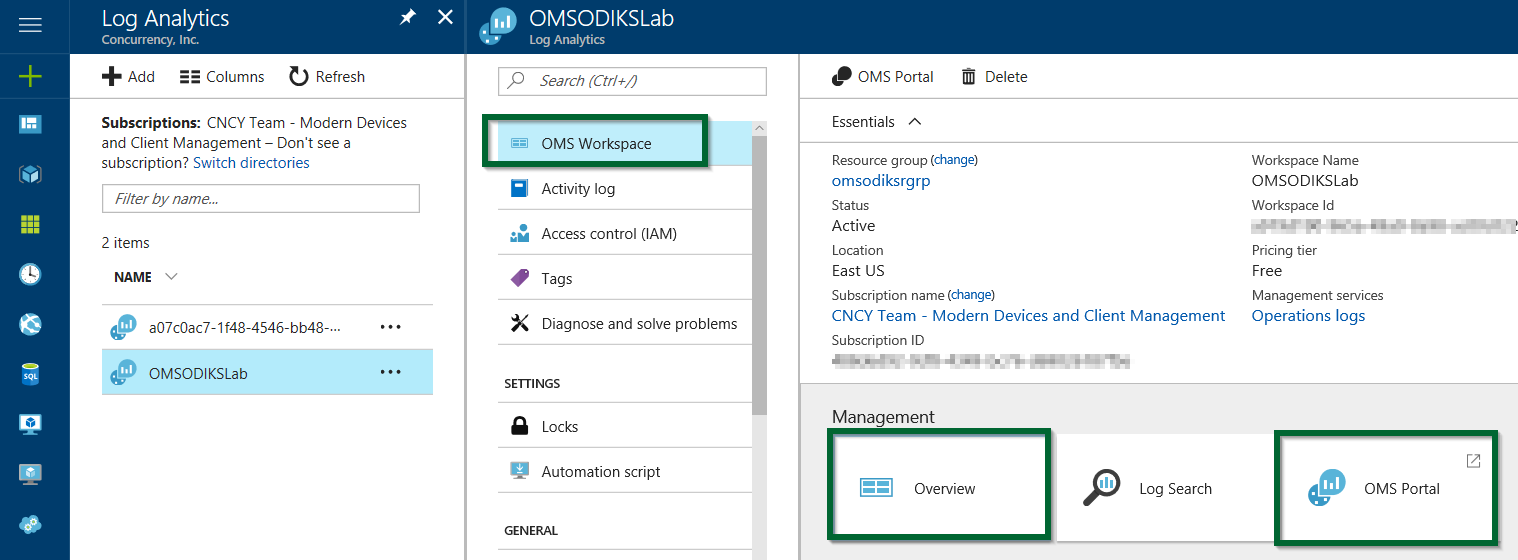Pin the Log Analytics blade

point(408,18)
